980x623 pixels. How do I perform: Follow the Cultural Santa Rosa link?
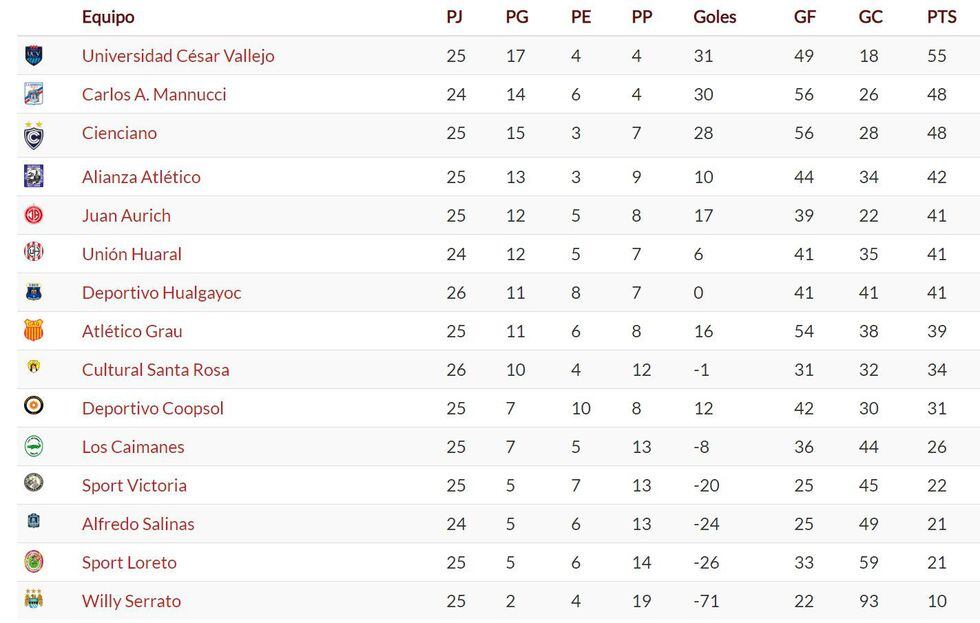155,370
